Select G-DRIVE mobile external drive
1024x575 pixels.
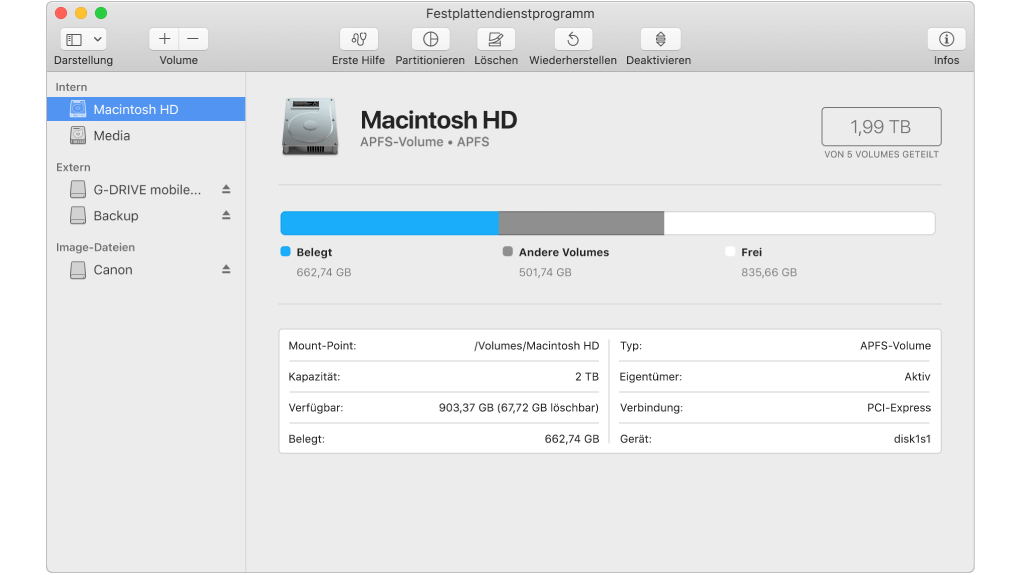(x=147, y=189)
